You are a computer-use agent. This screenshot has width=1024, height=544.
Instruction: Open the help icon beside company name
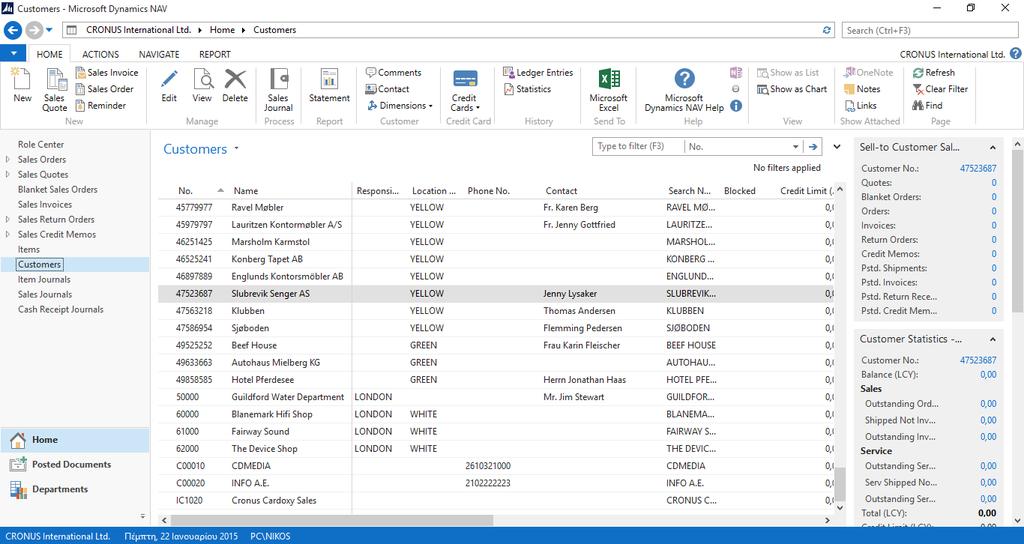pyautogui.click(x=1016, y=54)
